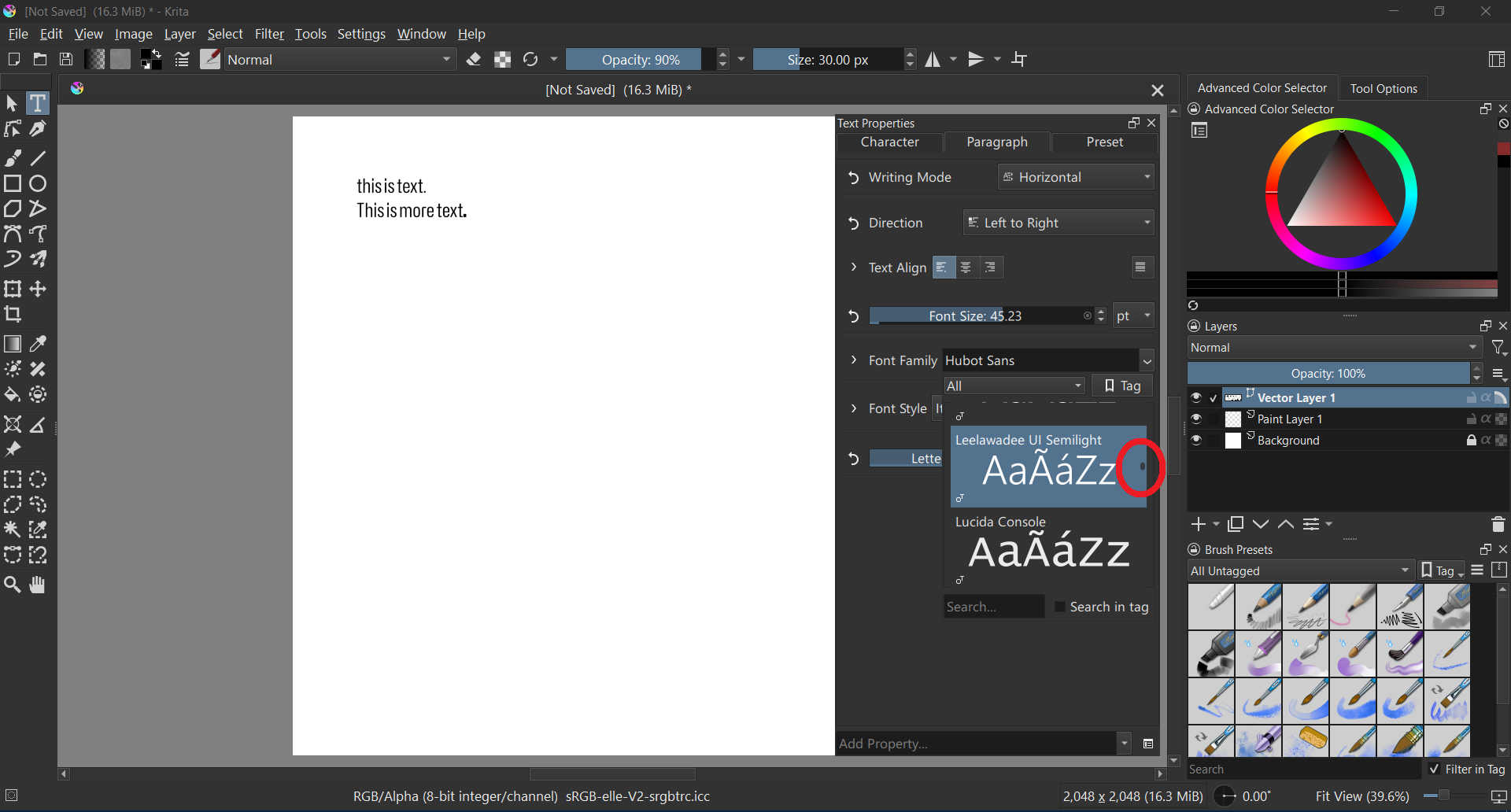The width and height of the screenshot is (1511, 812).
Task: Select the Freehand Brush tool
Action: (13, 158)
